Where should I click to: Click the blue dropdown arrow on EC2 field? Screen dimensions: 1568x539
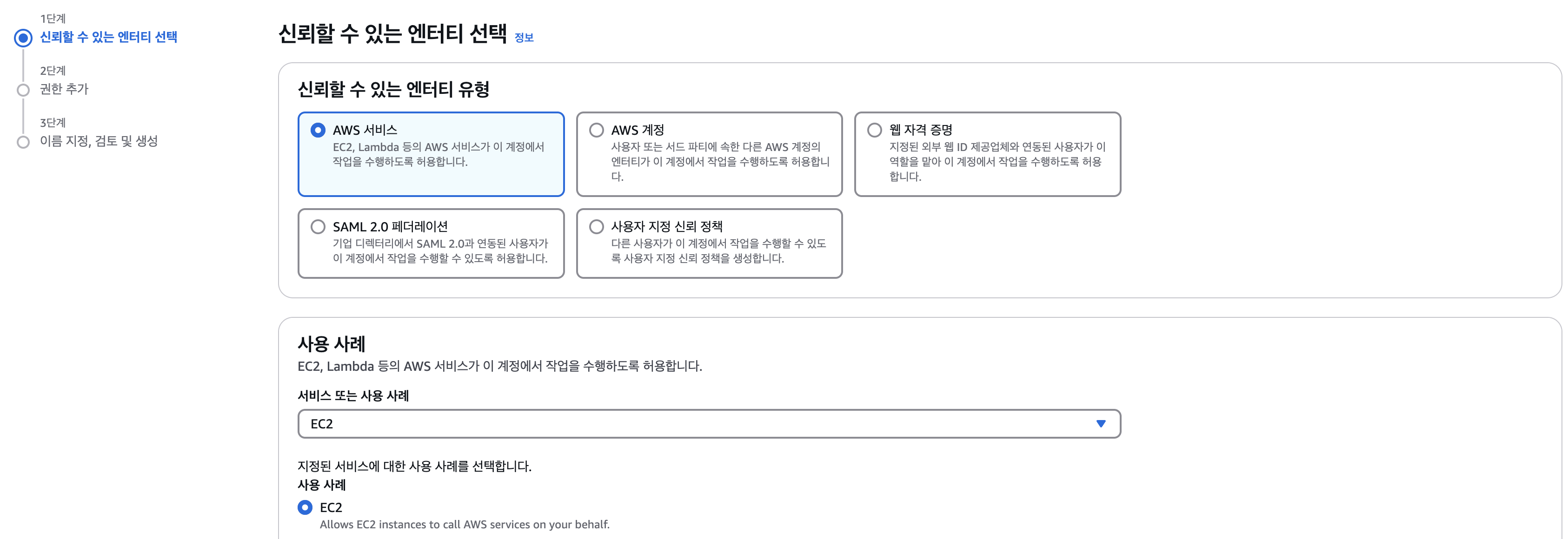(1101, 424)
